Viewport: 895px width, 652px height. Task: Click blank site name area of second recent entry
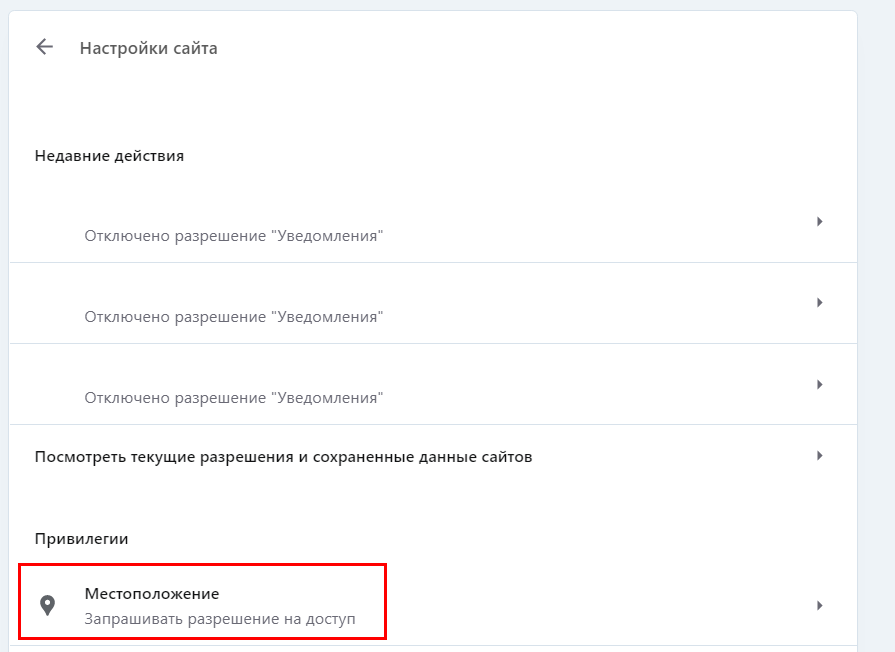click(234, 293)
